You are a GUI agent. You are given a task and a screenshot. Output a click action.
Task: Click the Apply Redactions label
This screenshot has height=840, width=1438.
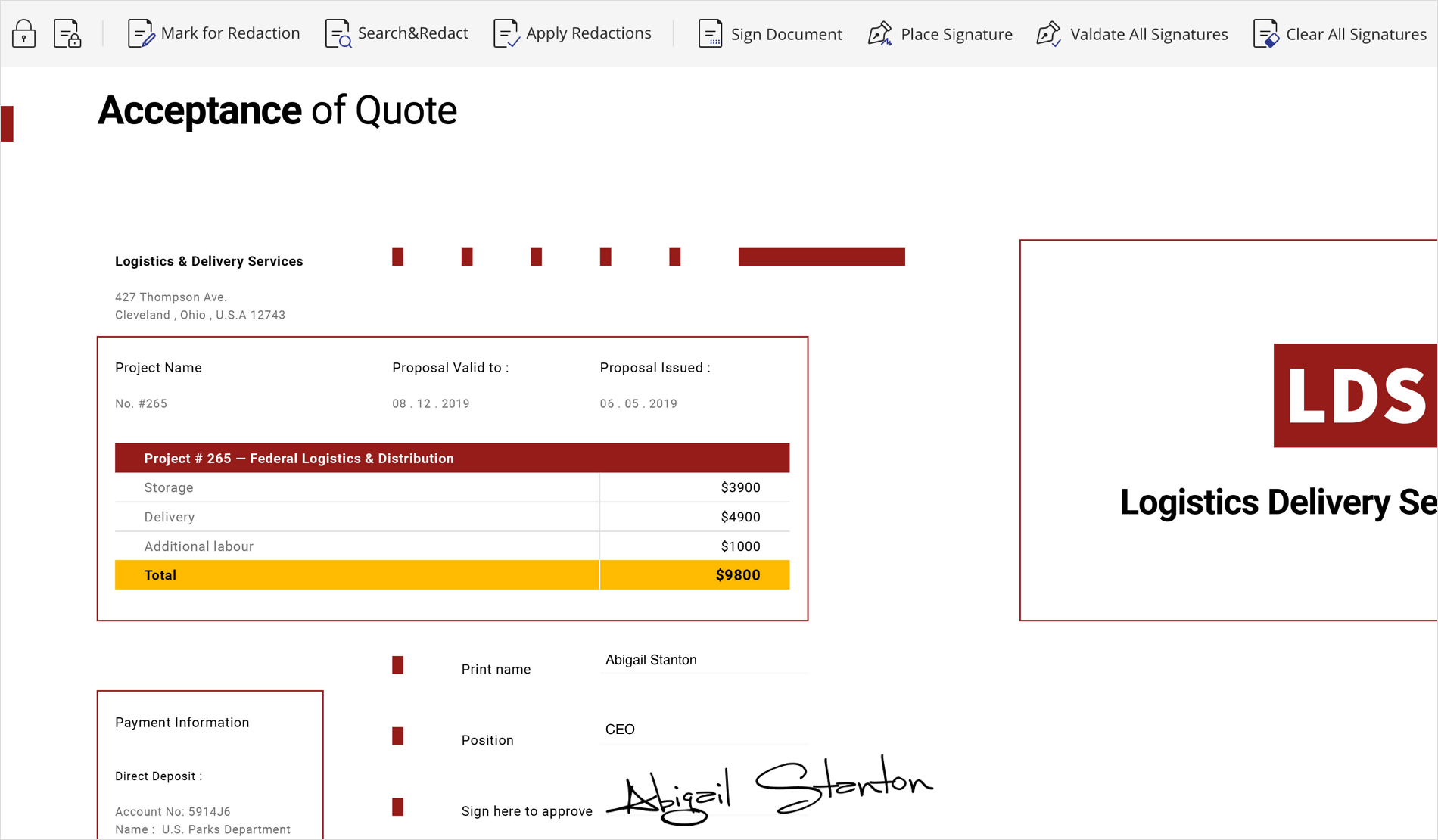[x=588, y=33]
